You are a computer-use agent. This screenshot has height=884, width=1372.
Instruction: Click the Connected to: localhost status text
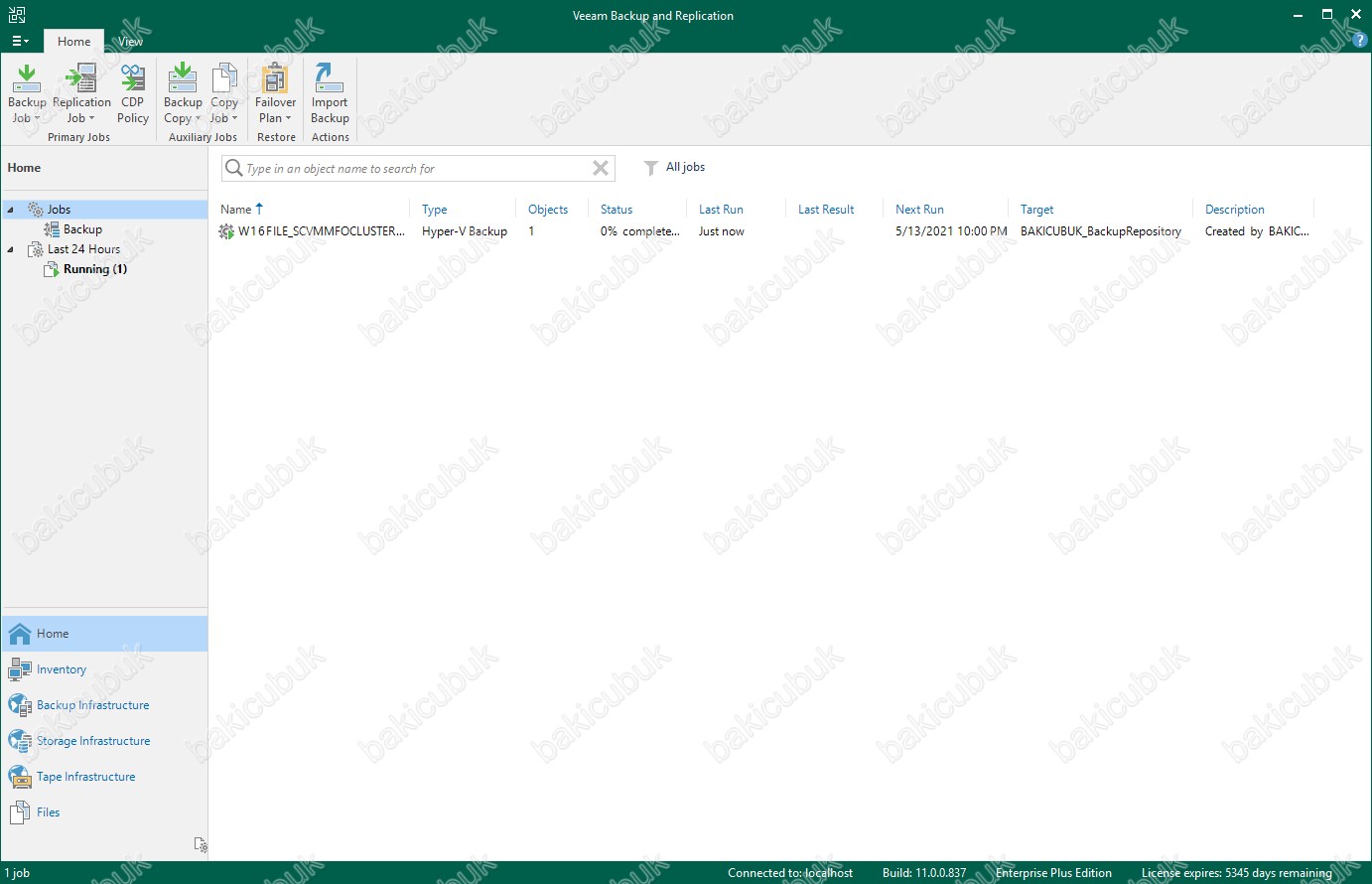790,873
